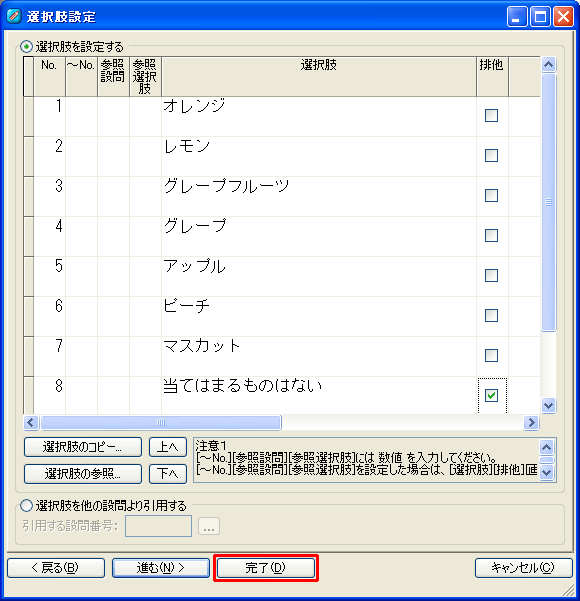Screen dimensions: 580x601
Task: Click the No. cell showing 3
Action: click(x=49, y=196)
